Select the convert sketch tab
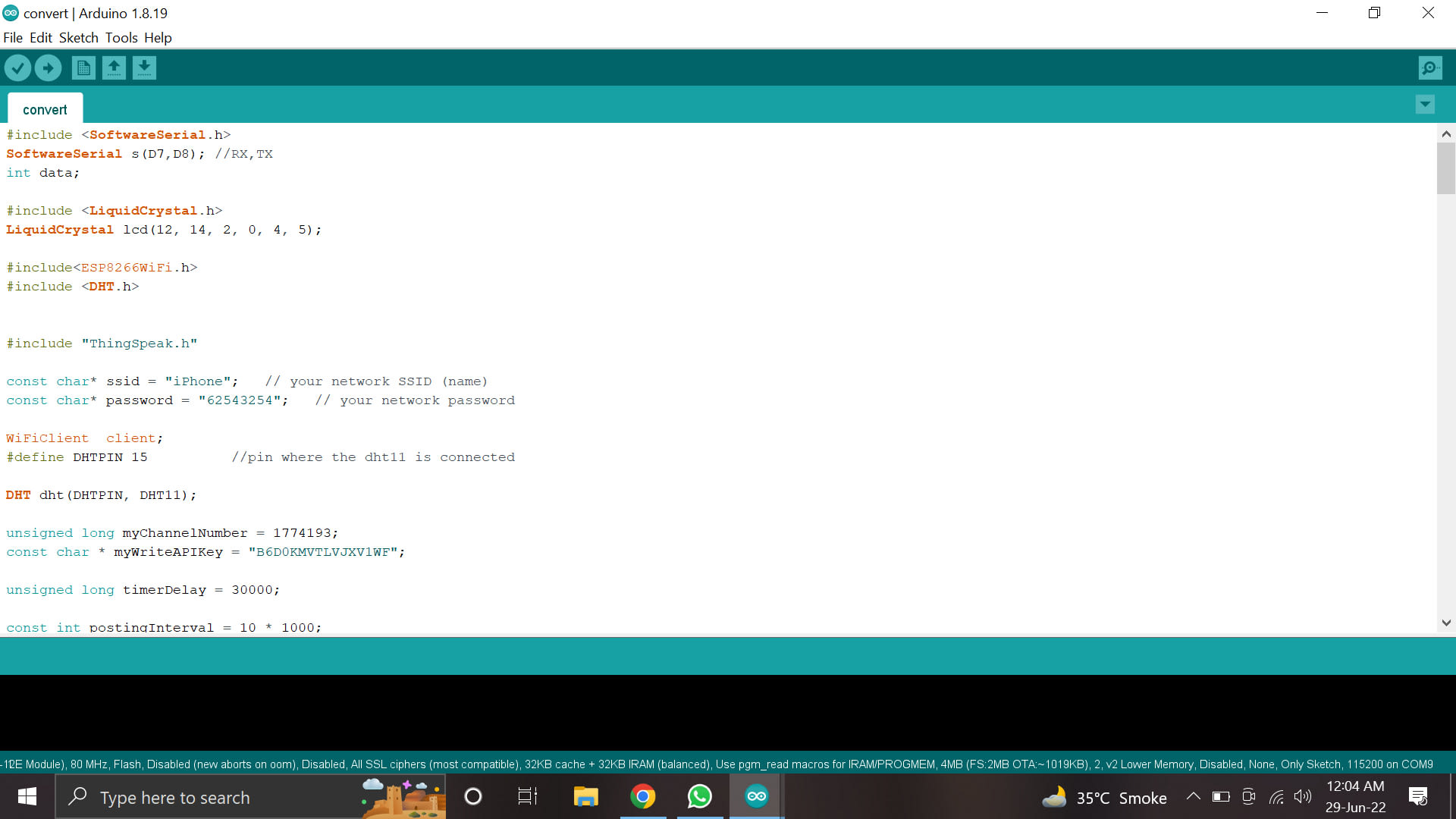The image size is (1456, 819). pyautogui.click(x=45, y=109)
